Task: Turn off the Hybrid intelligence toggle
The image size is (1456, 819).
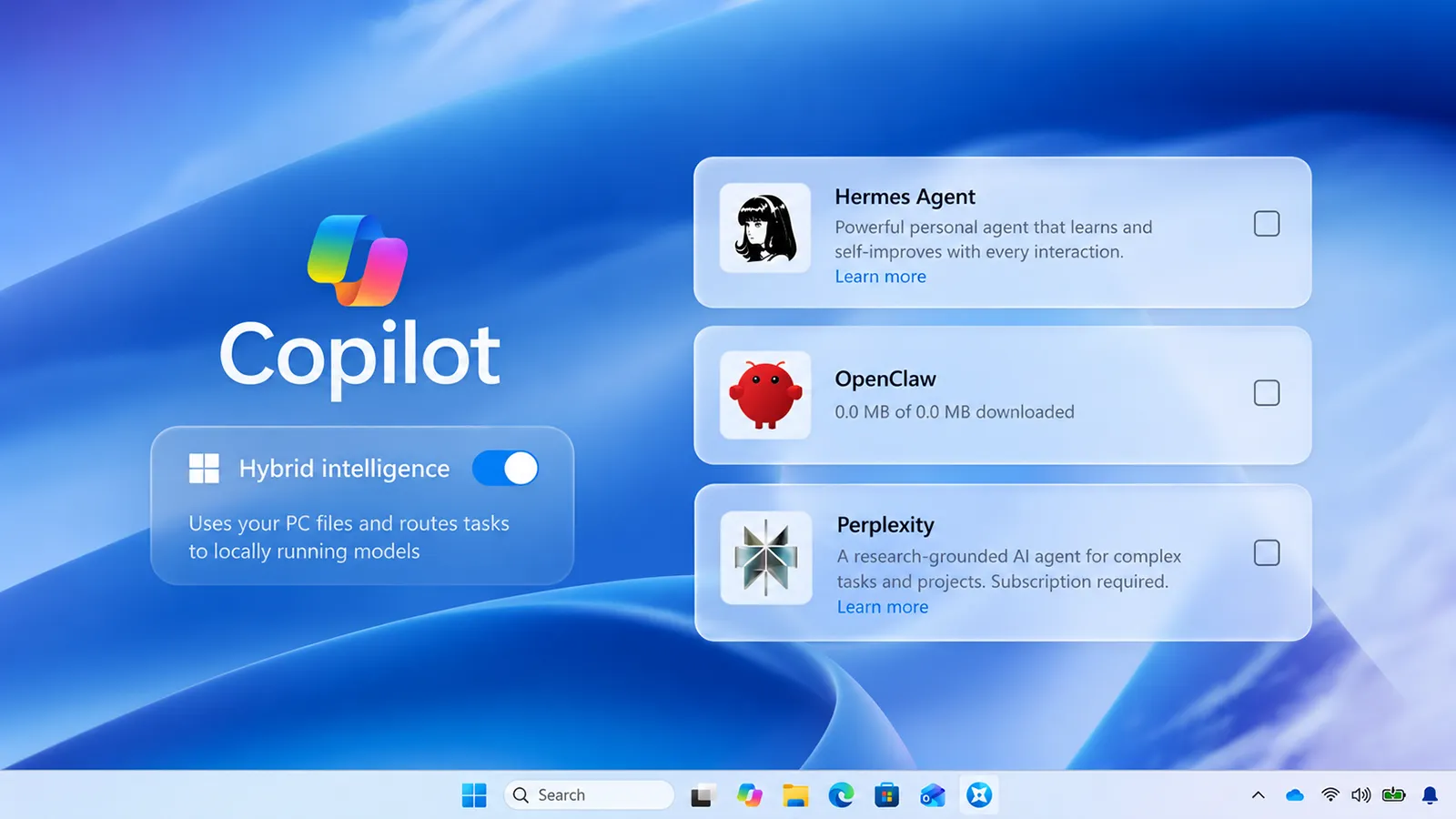Action: tap(505, 469)
